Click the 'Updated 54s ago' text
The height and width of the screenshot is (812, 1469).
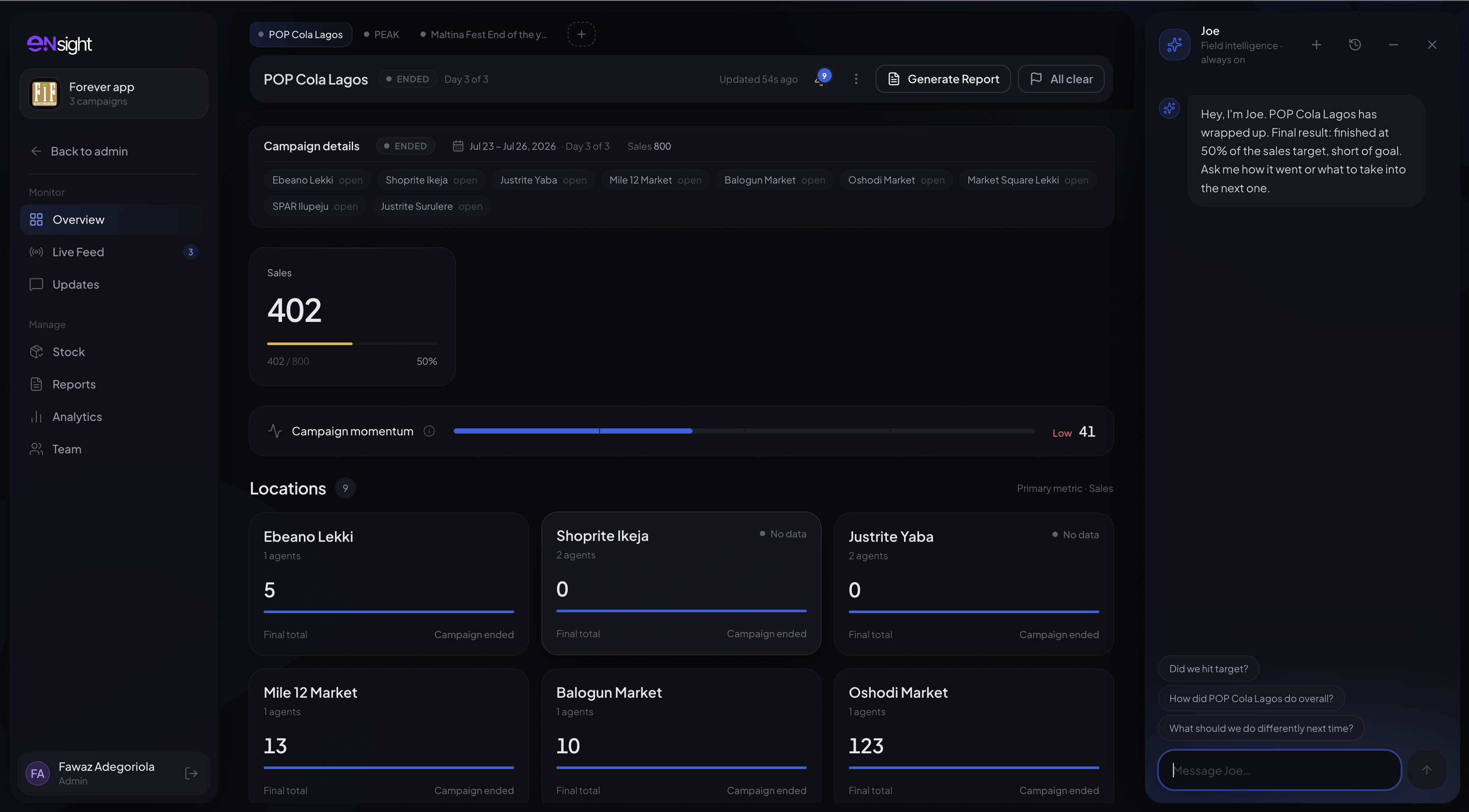point(758,79)
